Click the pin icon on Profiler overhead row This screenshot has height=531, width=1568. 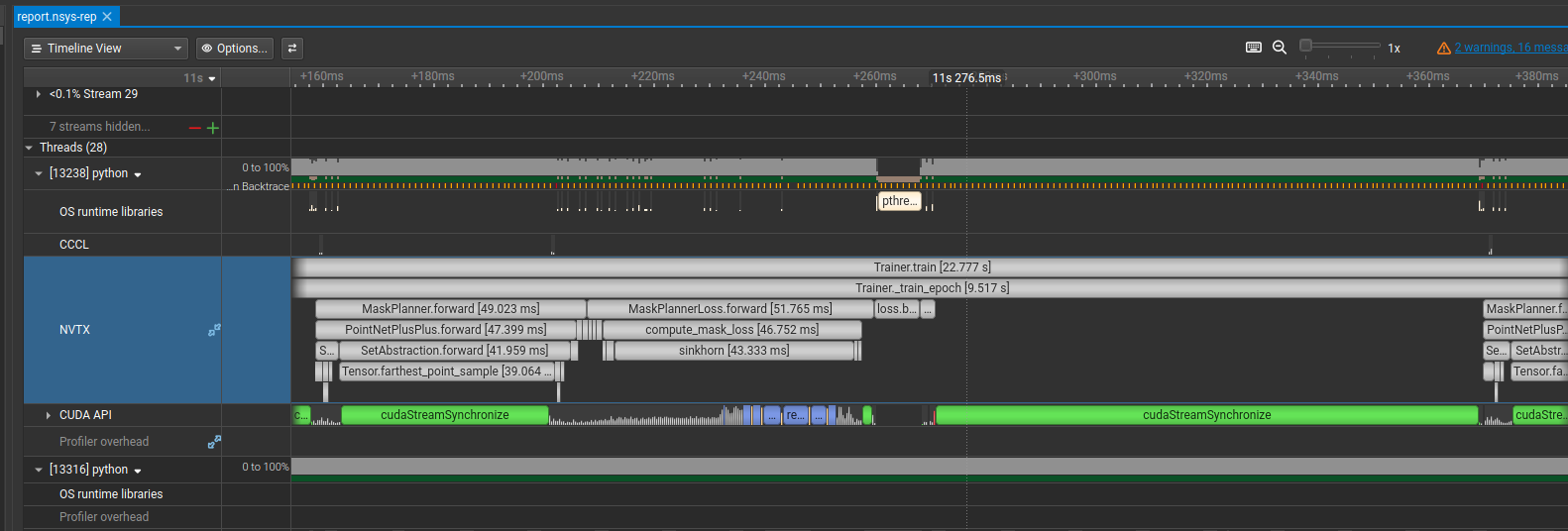point(214,442)
